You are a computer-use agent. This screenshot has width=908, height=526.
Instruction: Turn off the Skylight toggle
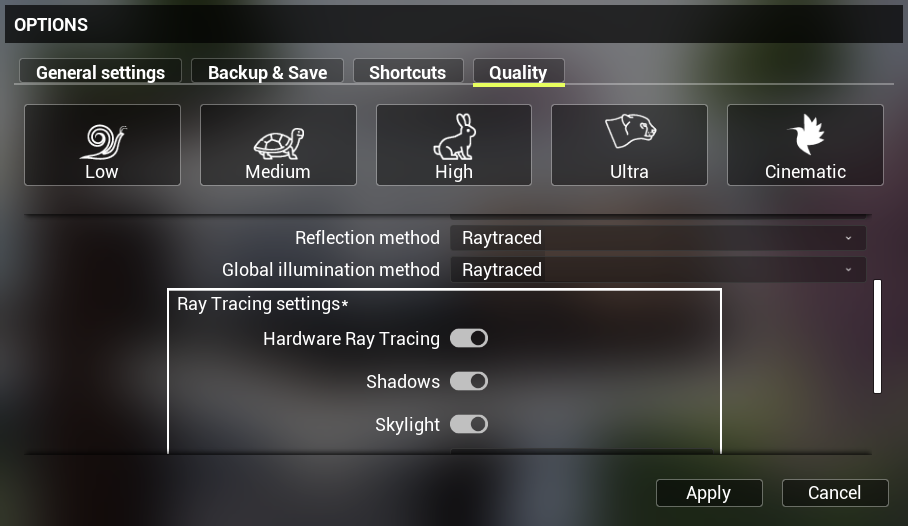pyautogui.click(x=469, y=425)
